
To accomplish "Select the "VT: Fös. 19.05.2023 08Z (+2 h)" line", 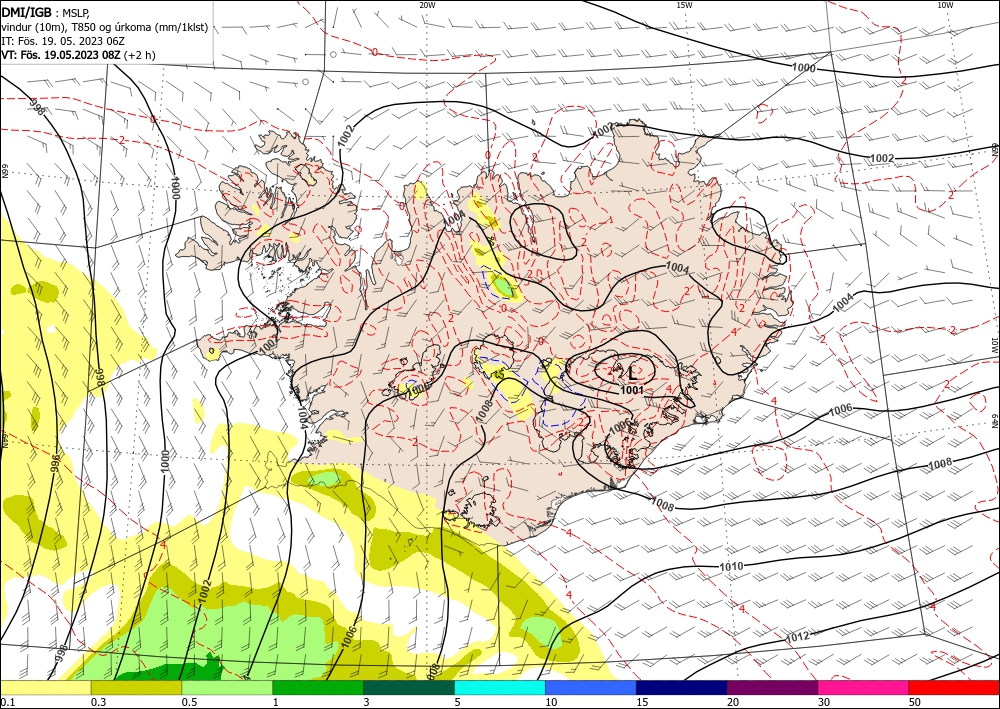I will [x=78, y=55].
